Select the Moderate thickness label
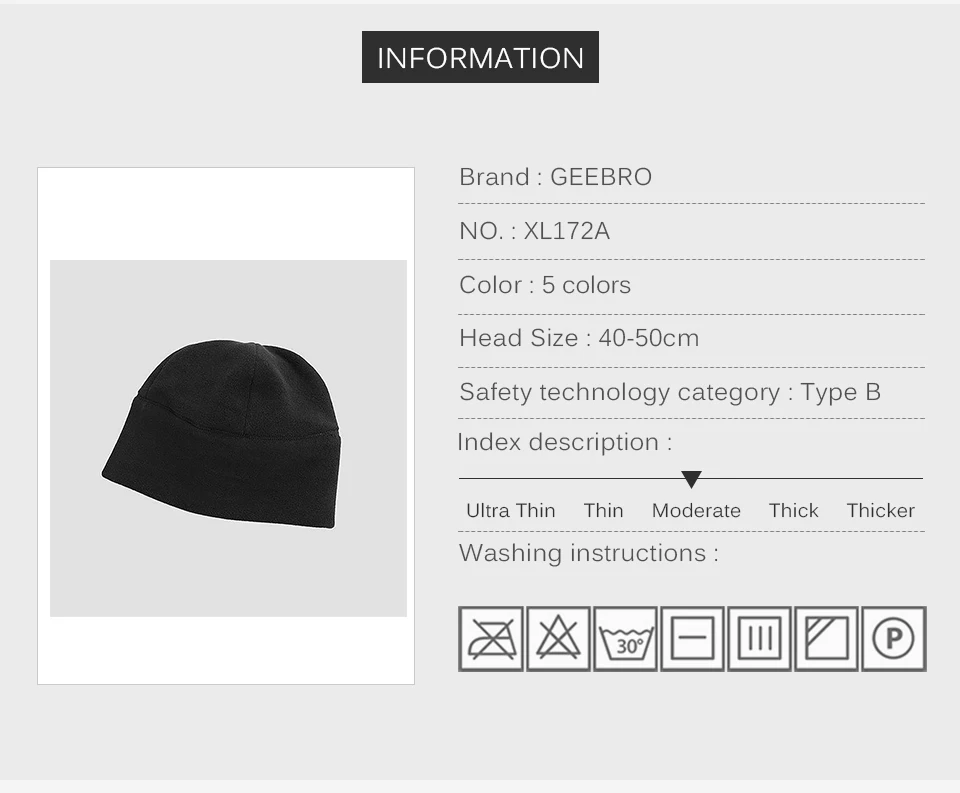Image resolution: width=960 pixels, height=793 pixels. (696, 510)
